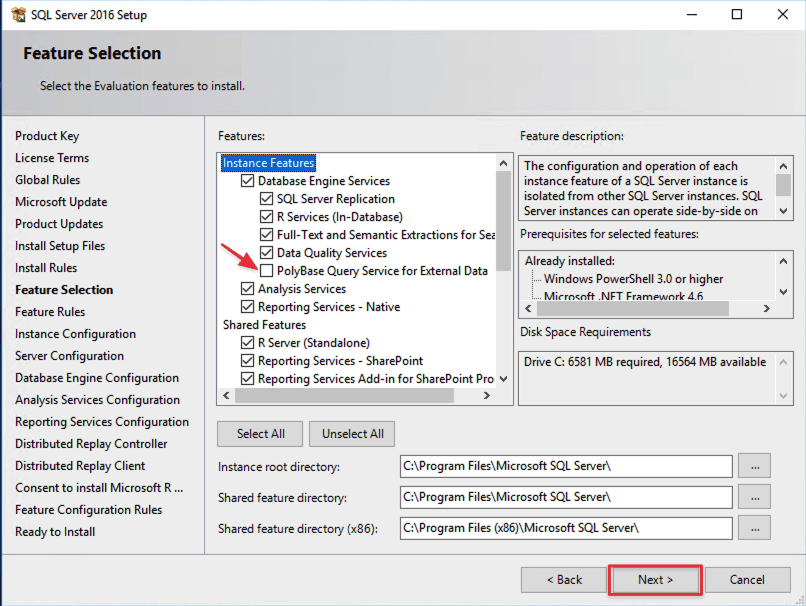The height and width of the screenshot is (606, 806).
Task: Toggle the SQL Server Replication checkbox
Action: point(267,199)
